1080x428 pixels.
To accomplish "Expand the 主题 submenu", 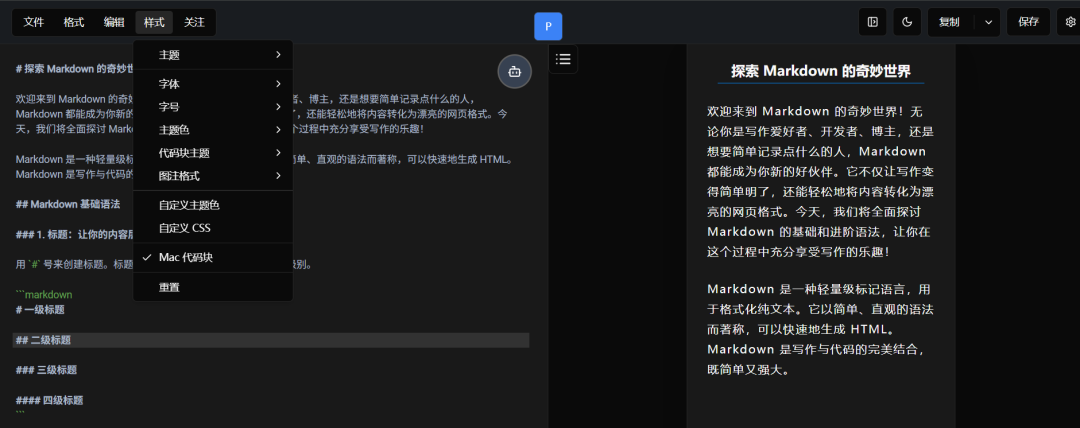I will (213, 55).
